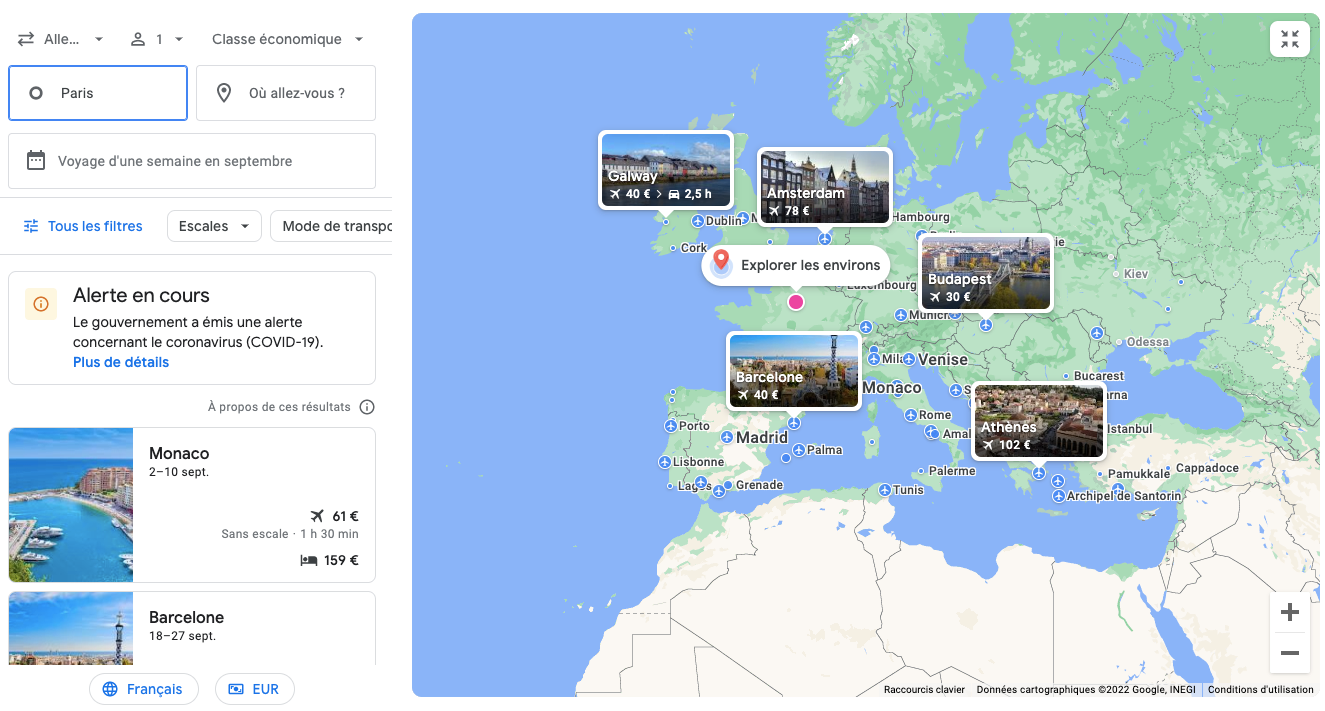Open Tous les filtres
Screen dimensions: 1325x711
point(83,226)
